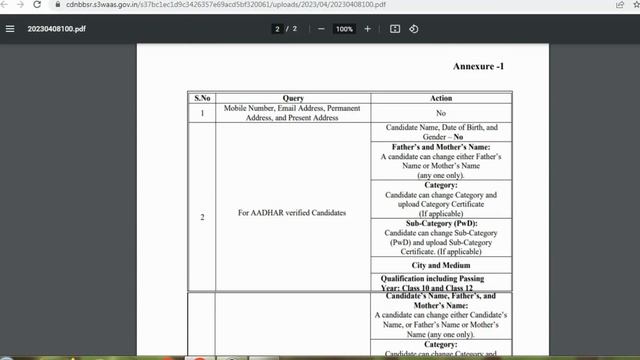Image resolution: width=640 pixels, height=360 pixels.
Task: Click 'Father's and Mother's Name:' heading
Action: tap(441, 147)
